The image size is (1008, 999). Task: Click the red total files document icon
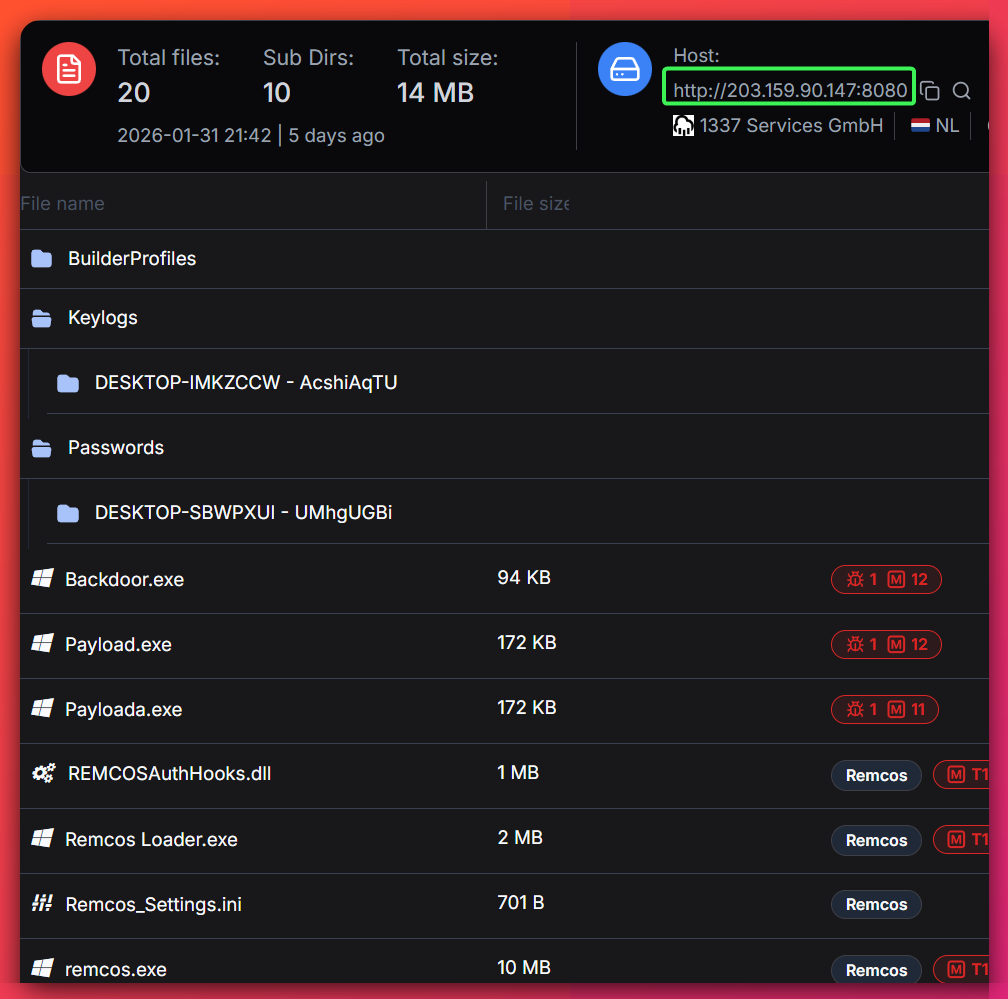point(69,69)
